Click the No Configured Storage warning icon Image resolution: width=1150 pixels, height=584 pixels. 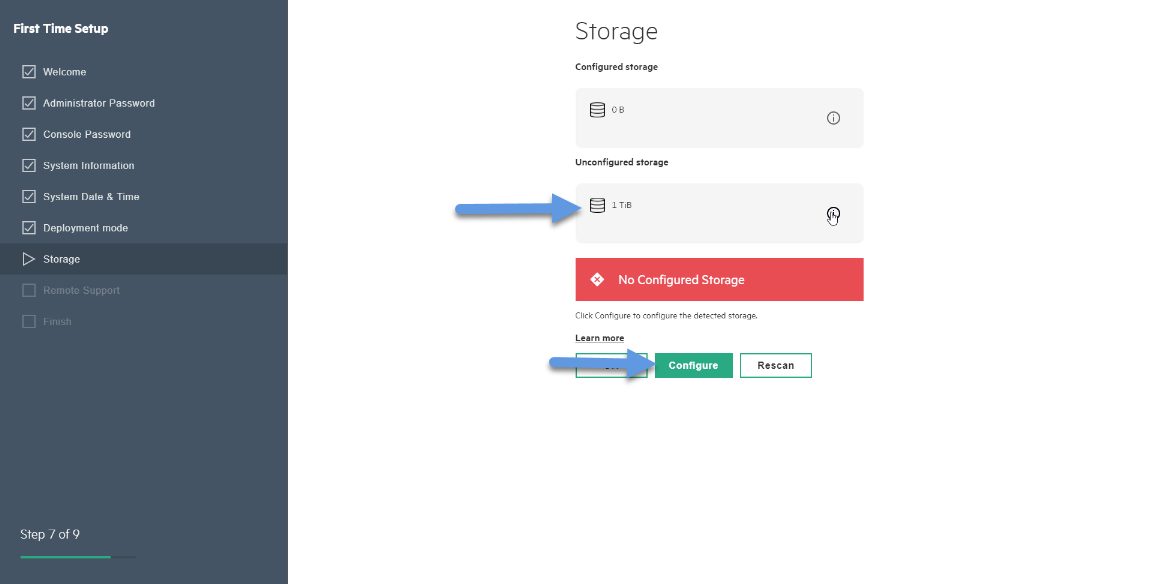(x=597, y=280)
